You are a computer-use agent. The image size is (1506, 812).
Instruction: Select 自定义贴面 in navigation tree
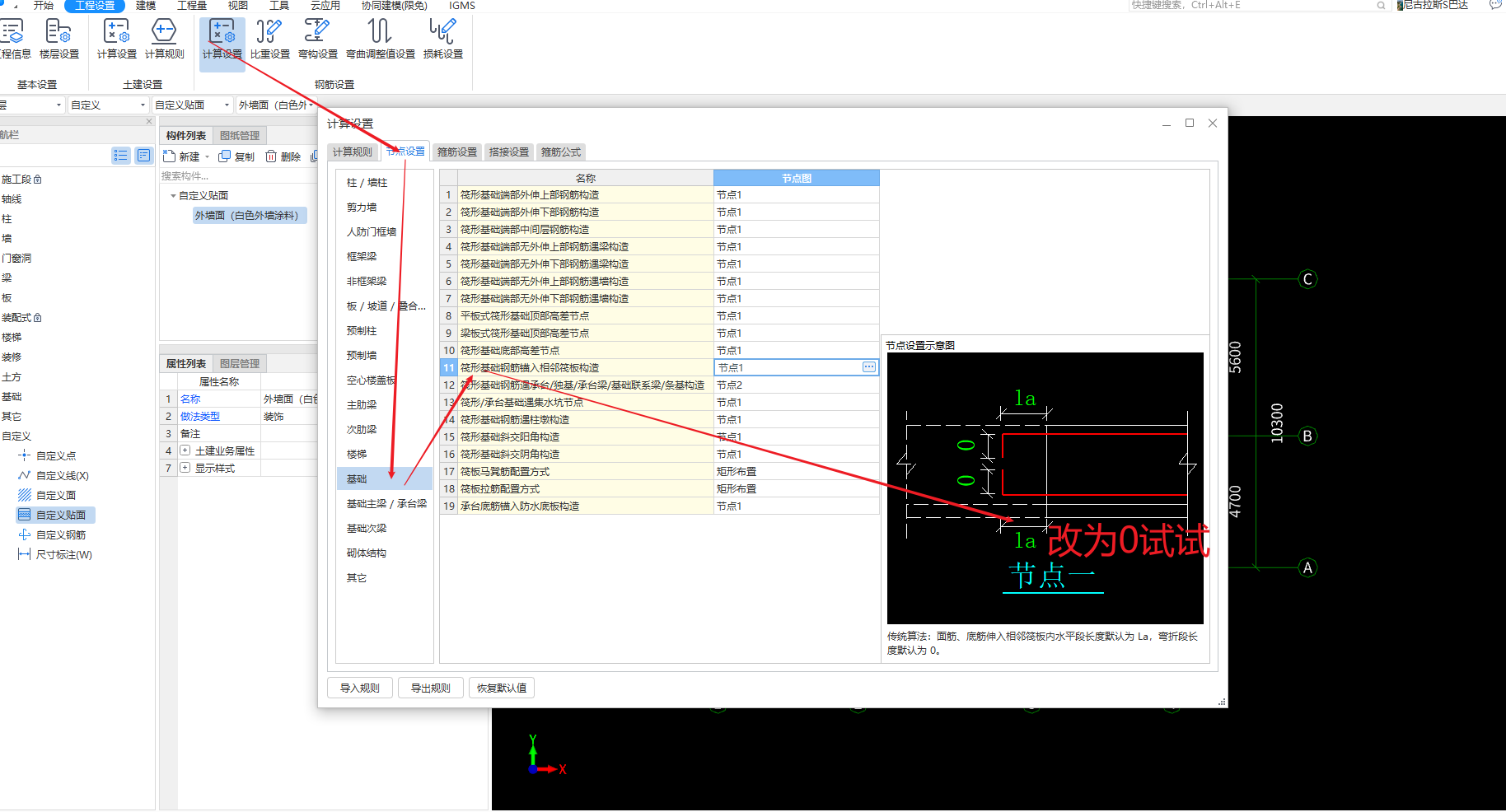(56, 515)
